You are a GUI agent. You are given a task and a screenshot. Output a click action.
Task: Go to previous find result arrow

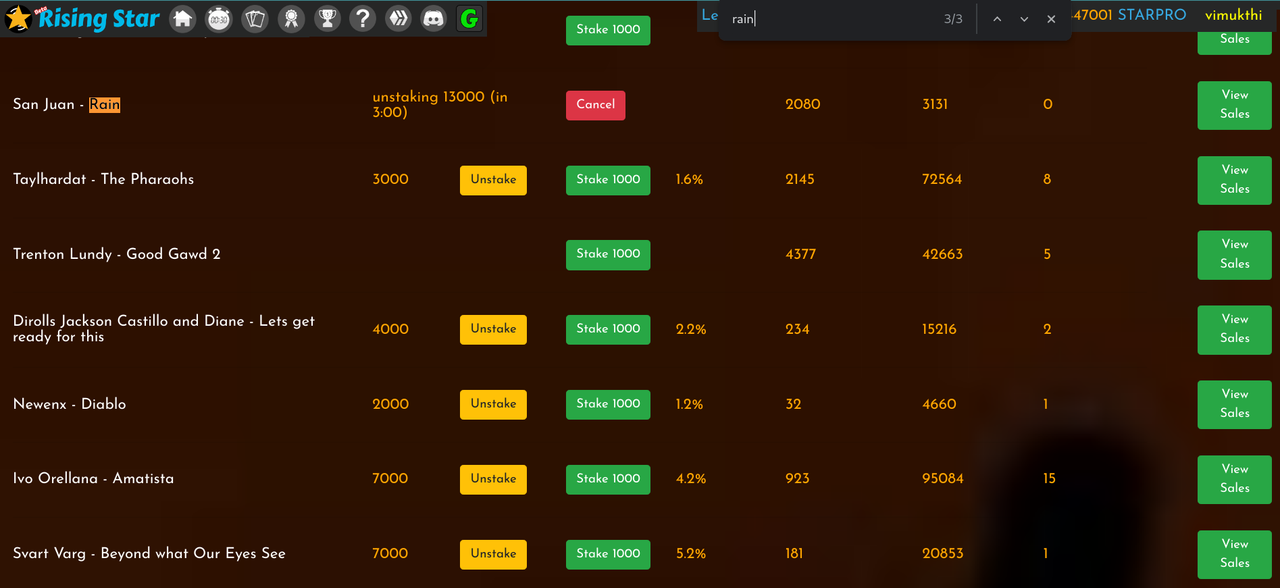click(x=997, y=19)
